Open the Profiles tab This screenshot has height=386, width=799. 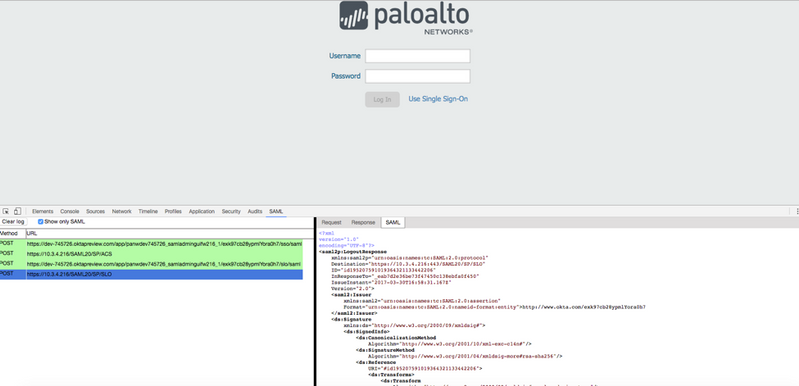pyautogui.click(x=173, y=211)
